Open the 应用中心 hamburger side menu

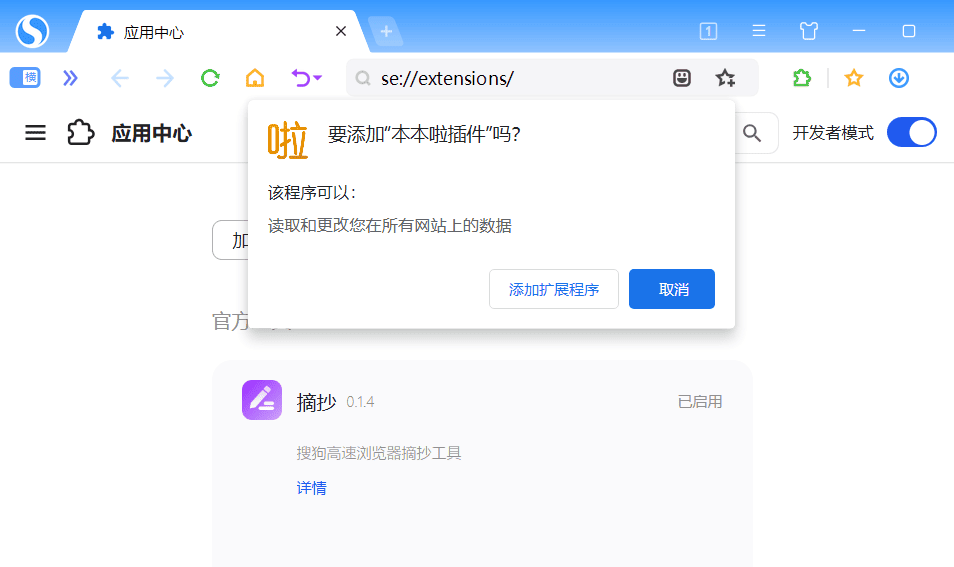[36, 133]
